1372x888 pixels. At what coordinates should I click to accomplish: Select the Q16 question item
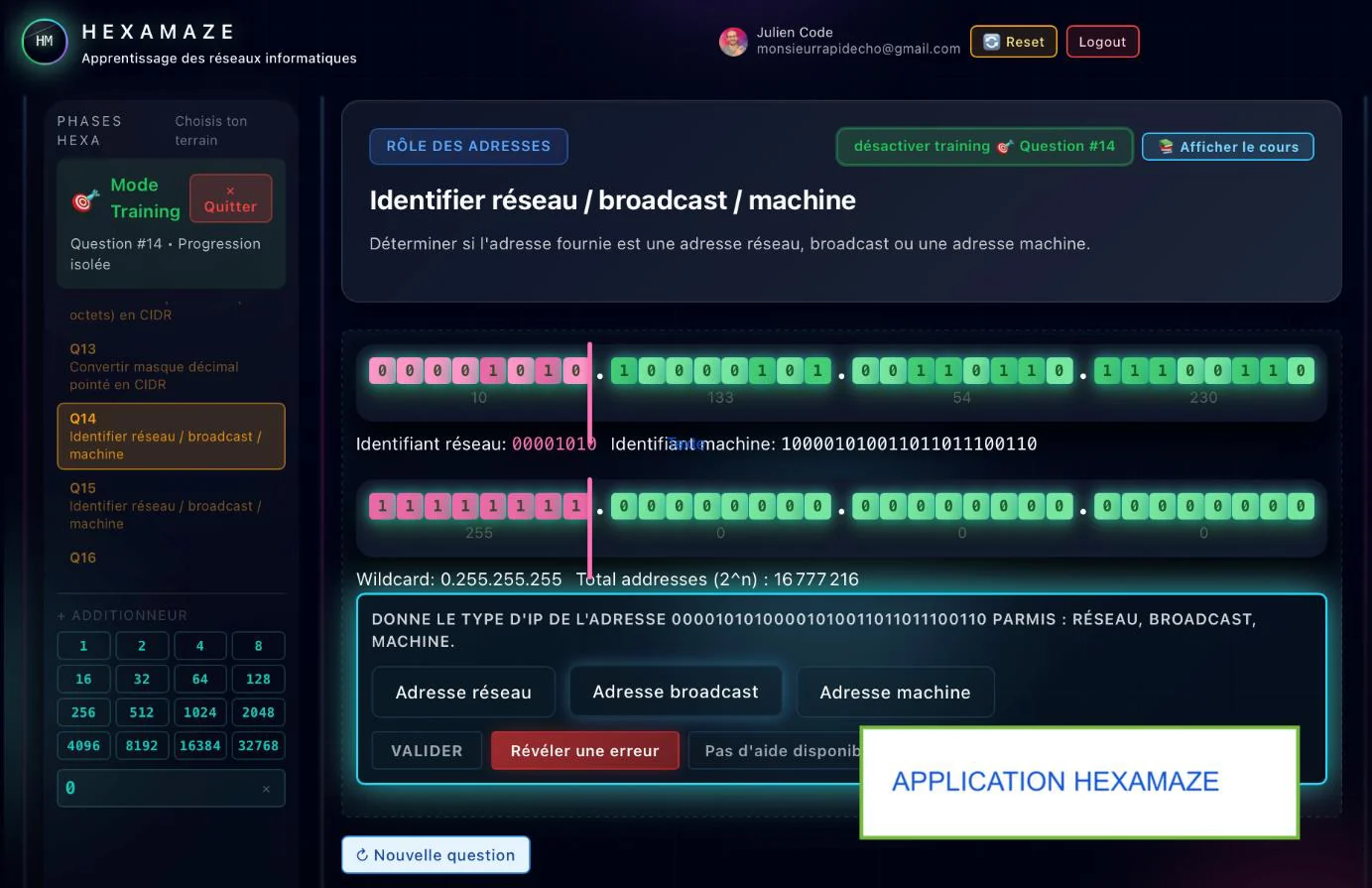83,558
